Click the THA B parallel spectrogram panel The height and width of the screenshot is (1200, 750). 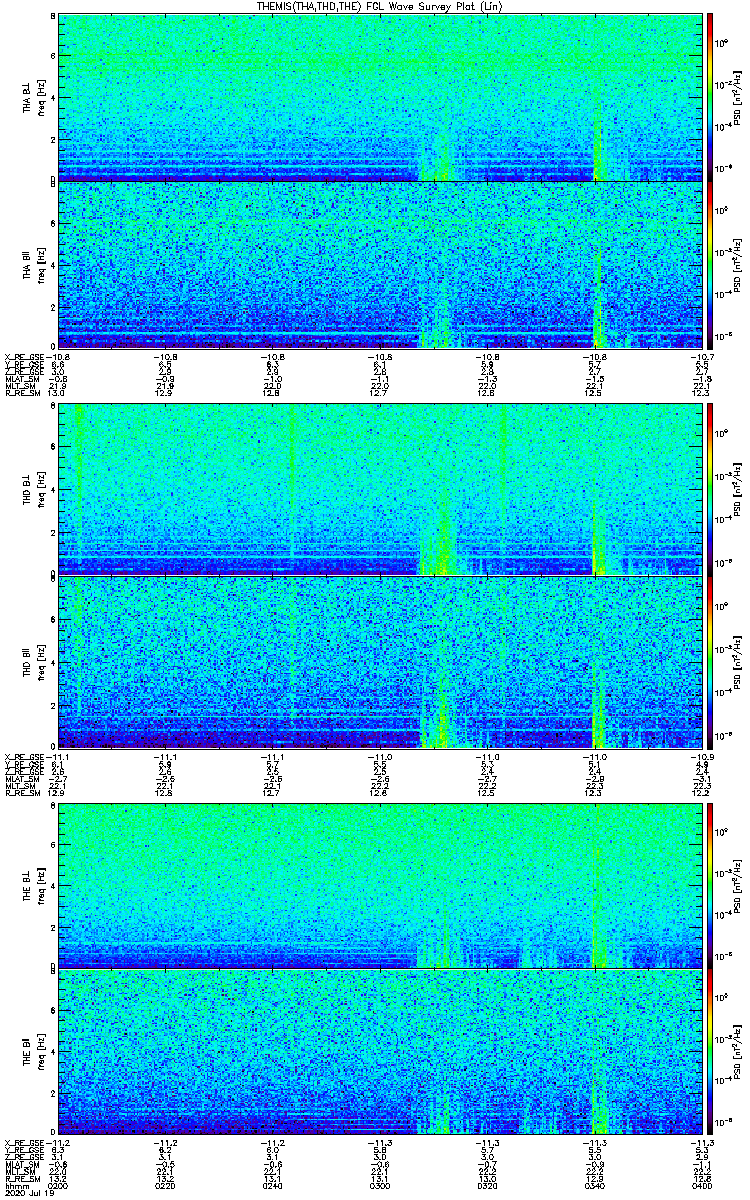(380, 264)
